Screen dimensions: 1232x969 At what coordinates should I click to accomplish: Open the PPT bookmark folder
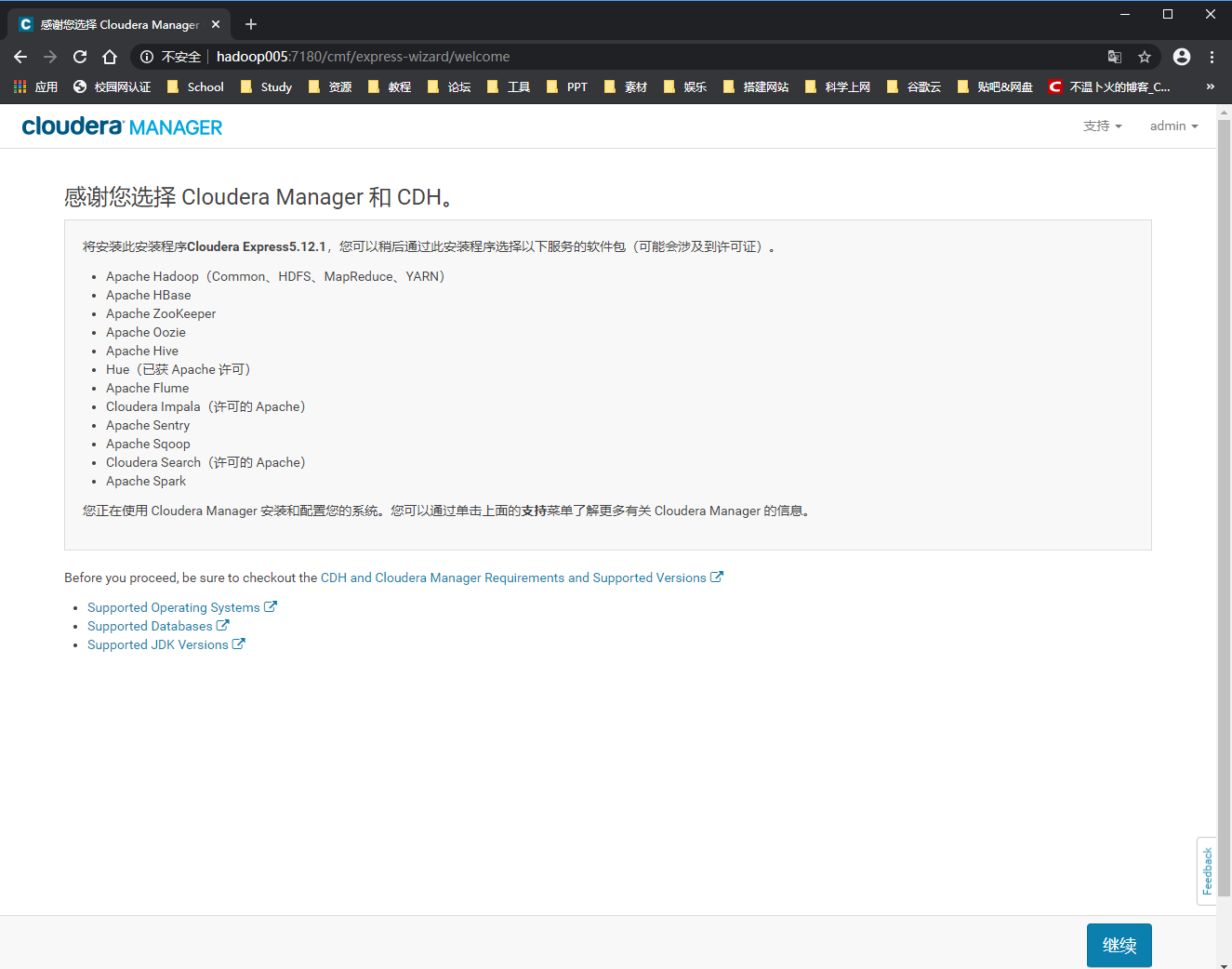point(567,86)
